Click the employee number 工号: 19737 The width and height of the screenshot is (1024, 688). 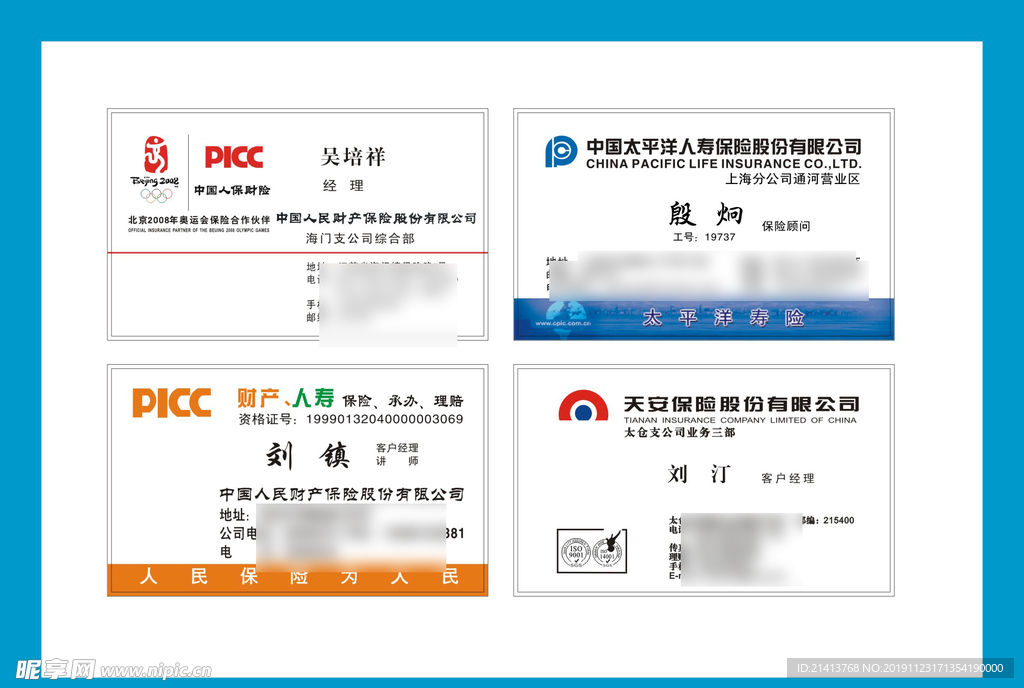click(704, 237)
